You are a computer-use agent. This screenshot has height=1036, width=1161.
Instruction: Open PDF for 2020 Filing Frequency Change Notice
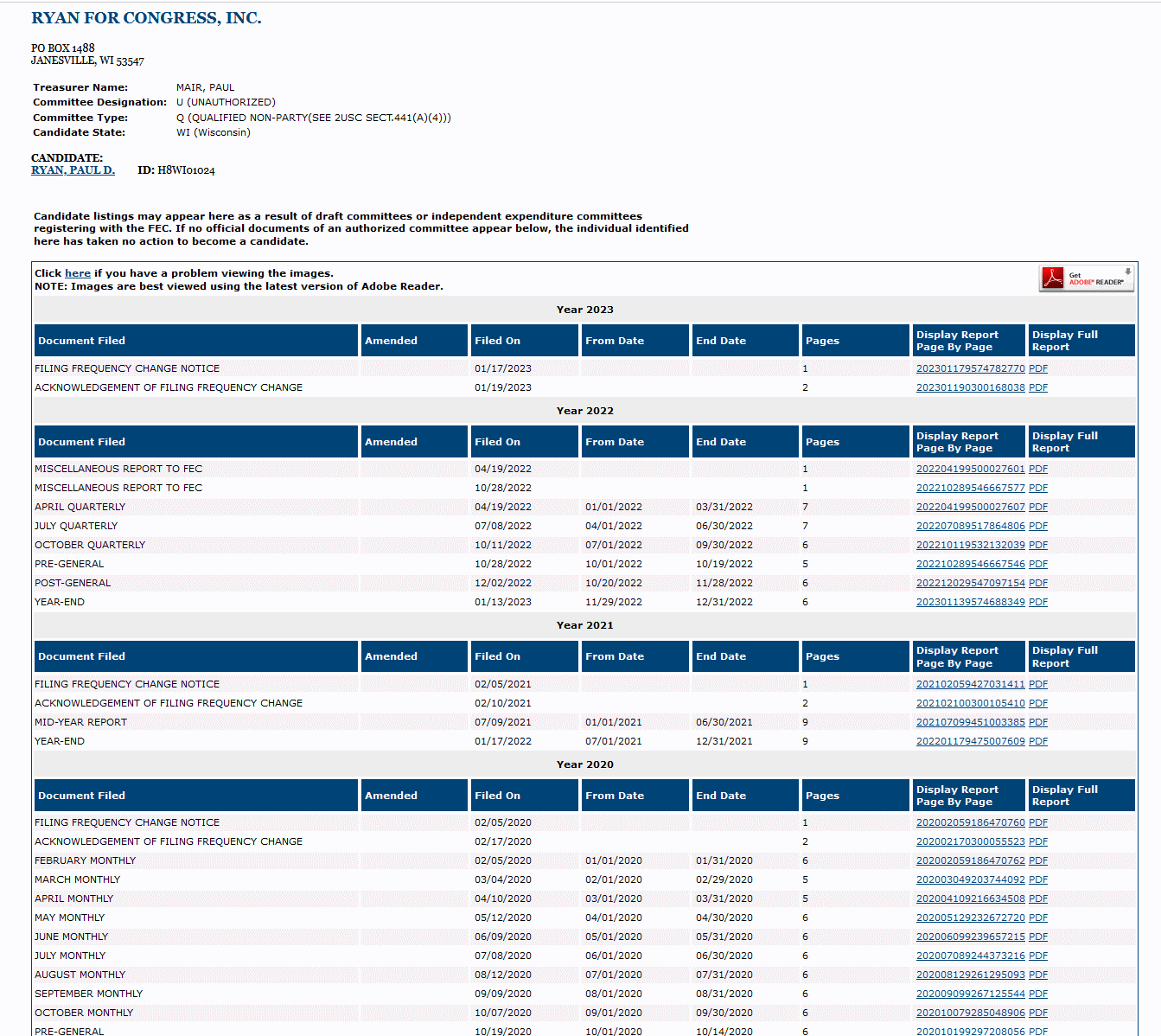[x=1038, y=822]
